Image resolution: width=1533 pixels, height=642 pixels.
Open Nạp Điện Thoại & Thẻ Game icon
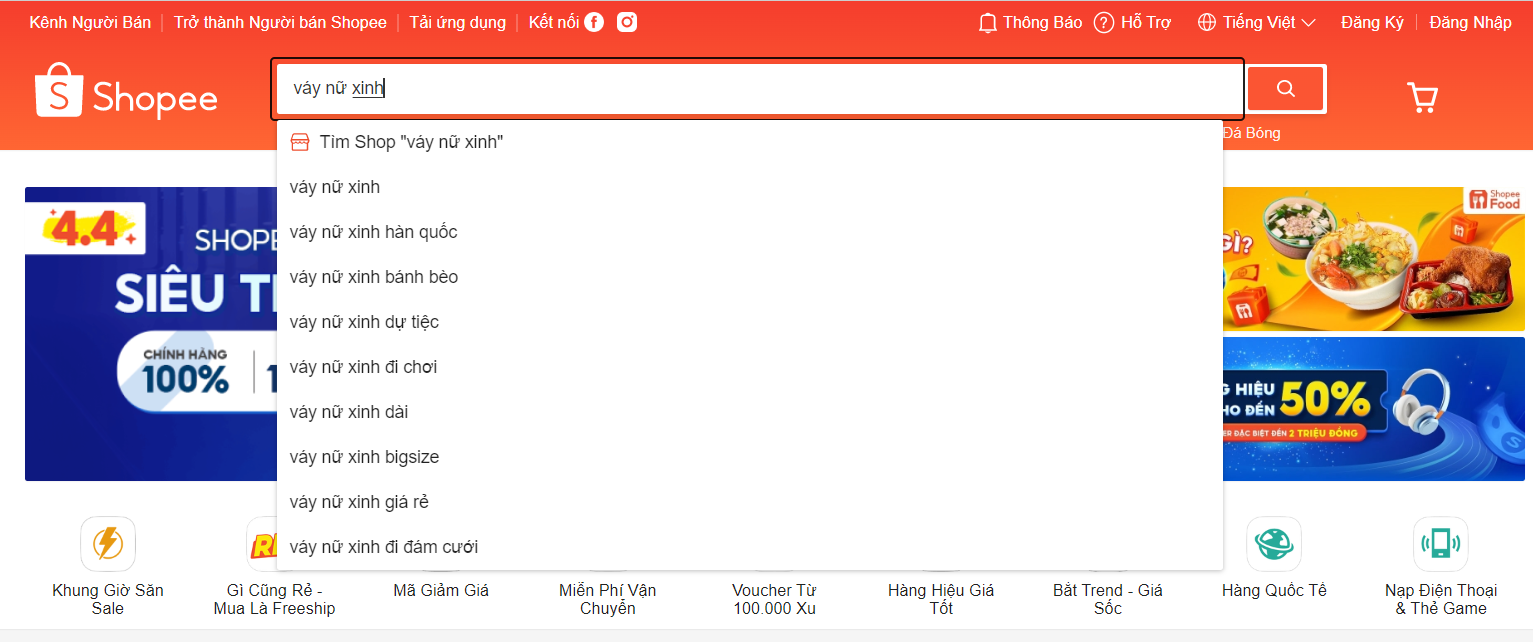1440,544
